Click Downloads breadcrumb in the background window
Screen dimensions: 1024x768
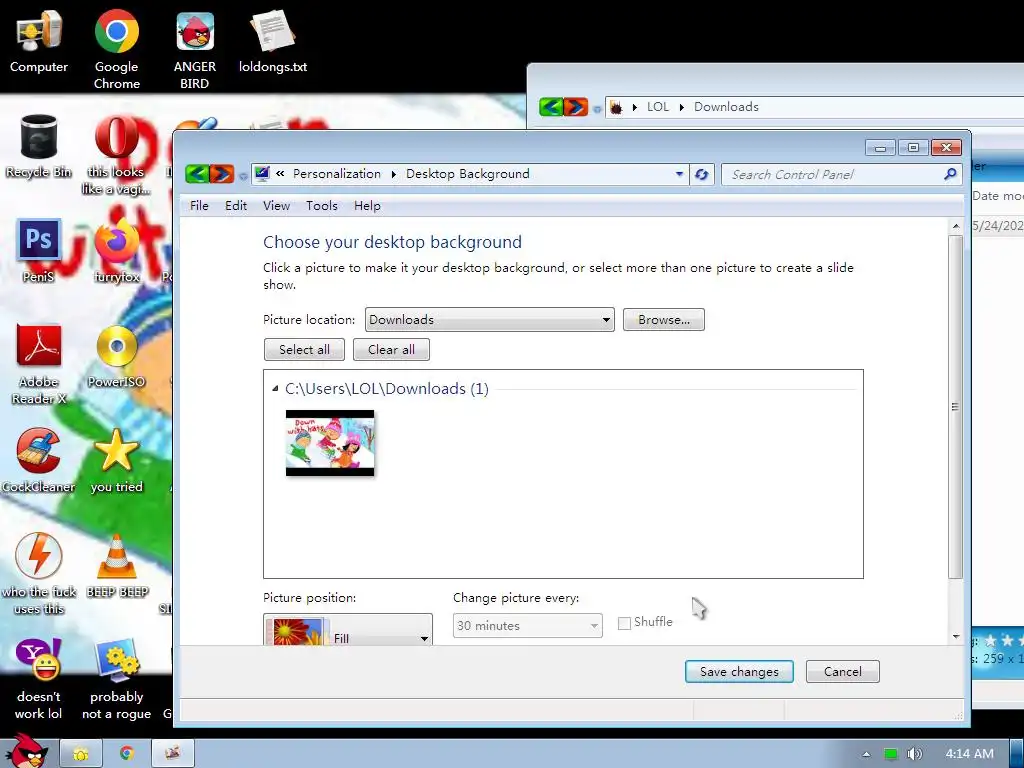coord(726,106)
